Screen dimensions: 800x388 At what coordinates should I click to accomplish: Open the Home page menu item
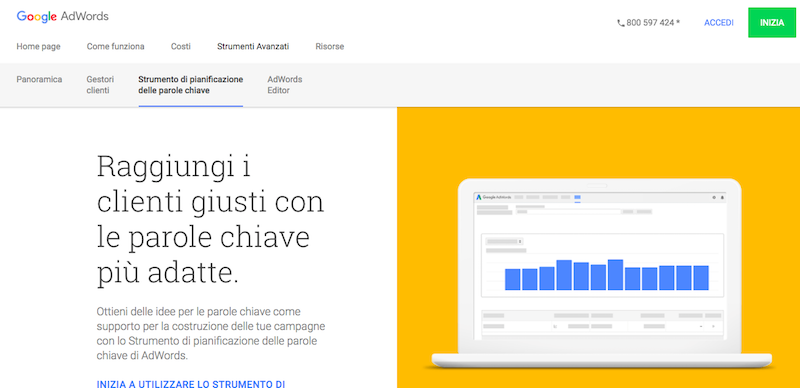(38, 46)
